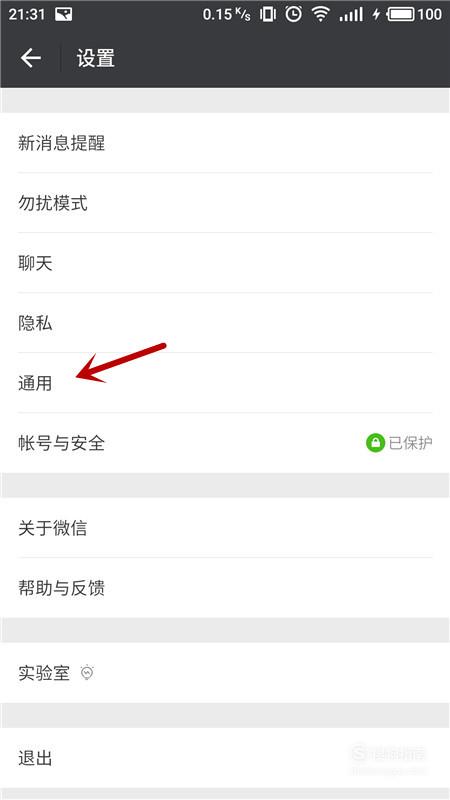Screen dimensions: 450x800
Task: Open the 关于微信 page
Action: pyautogui.click(x=225, y=528)
